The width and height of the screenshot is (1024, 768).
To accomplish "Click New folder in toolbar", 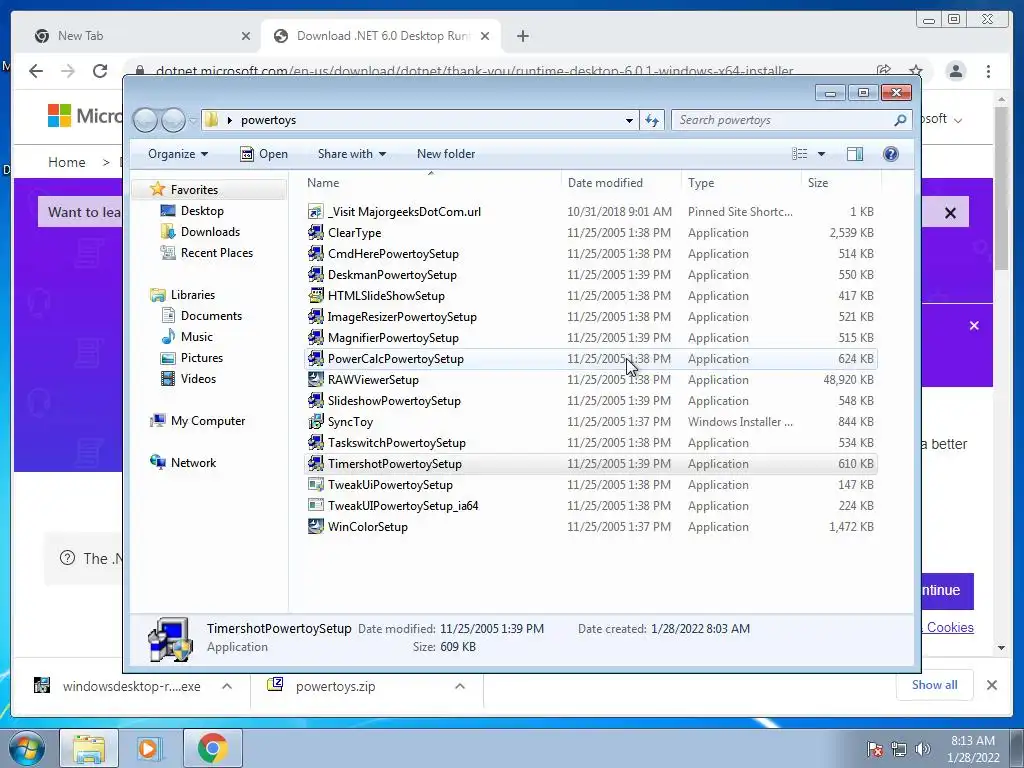I will pyautogui.click(x=446, y=153).
